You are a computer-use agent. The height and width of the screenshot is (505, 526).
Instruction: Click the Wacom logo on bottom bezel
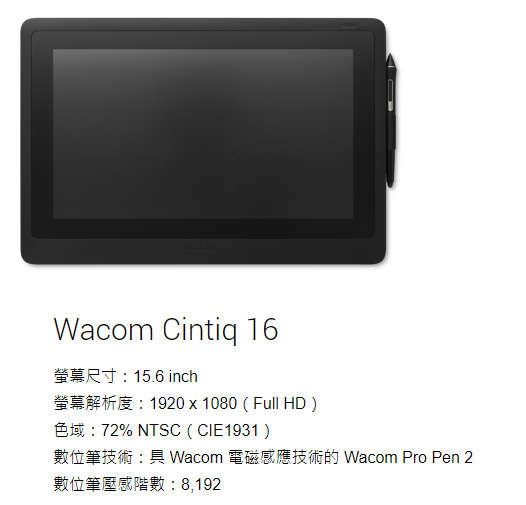coord(203,248)
